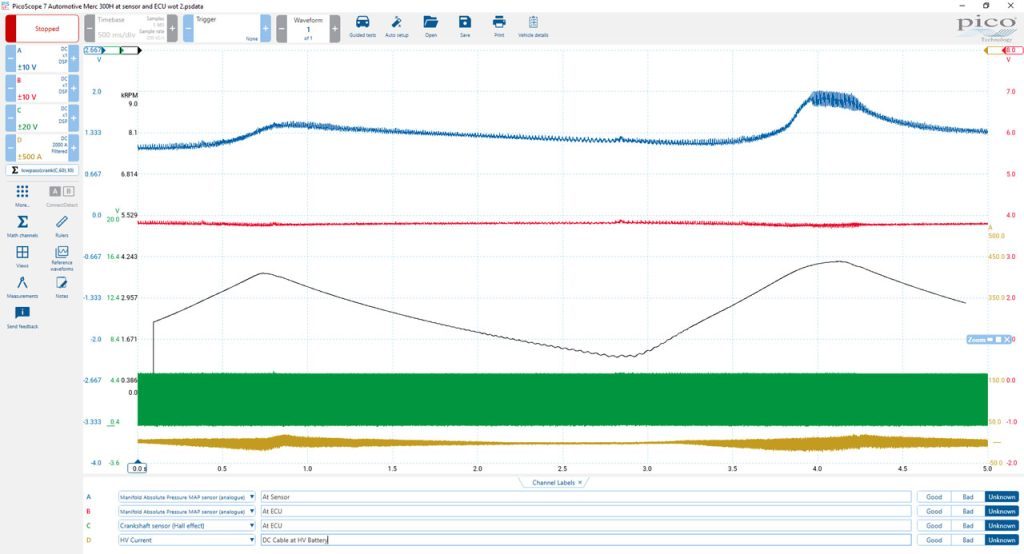Open Vehicle details clipboard icon
This screenshot has width=1024, height=554.
[533, 26]
